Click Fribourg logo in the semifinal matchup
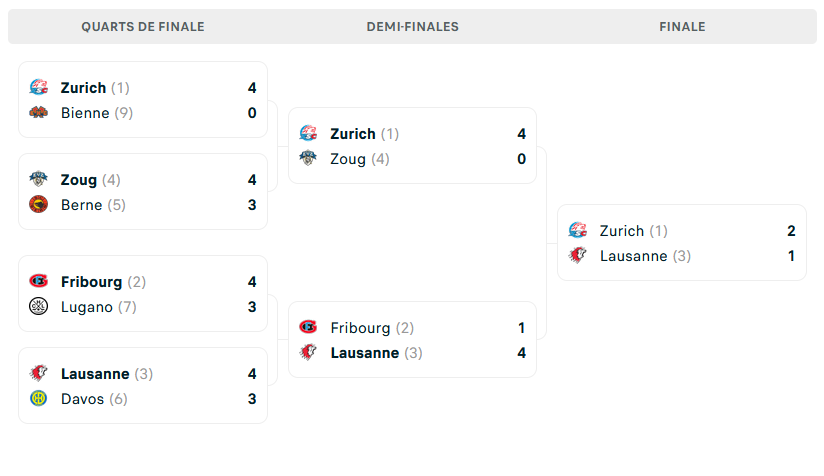The image size is (824, 476). click(309, 328)
